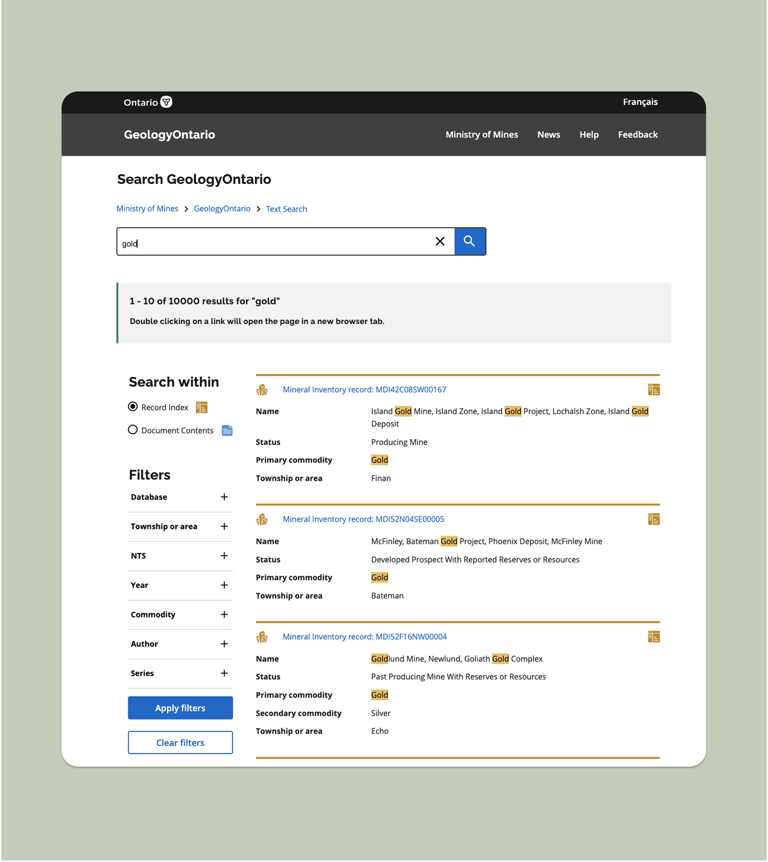Screen dimensions: 768x862
Task: Open the News nav item
Action: [x=549, y=135]
